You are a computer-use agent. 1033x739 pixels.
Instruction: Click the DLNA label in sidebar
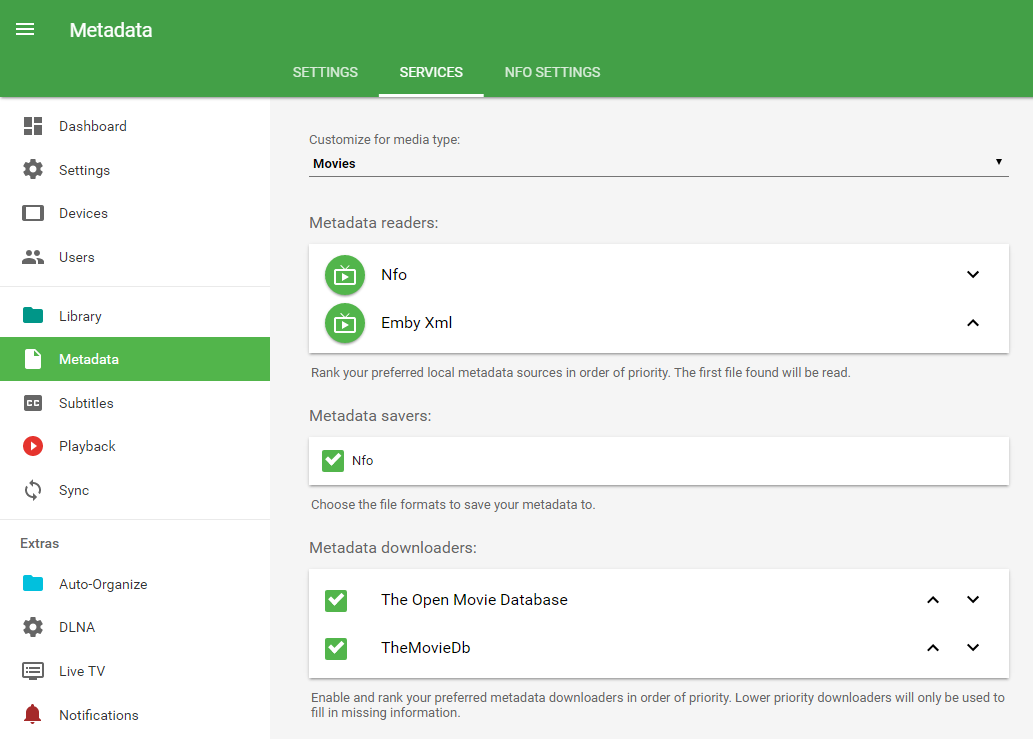coord(77,627)
